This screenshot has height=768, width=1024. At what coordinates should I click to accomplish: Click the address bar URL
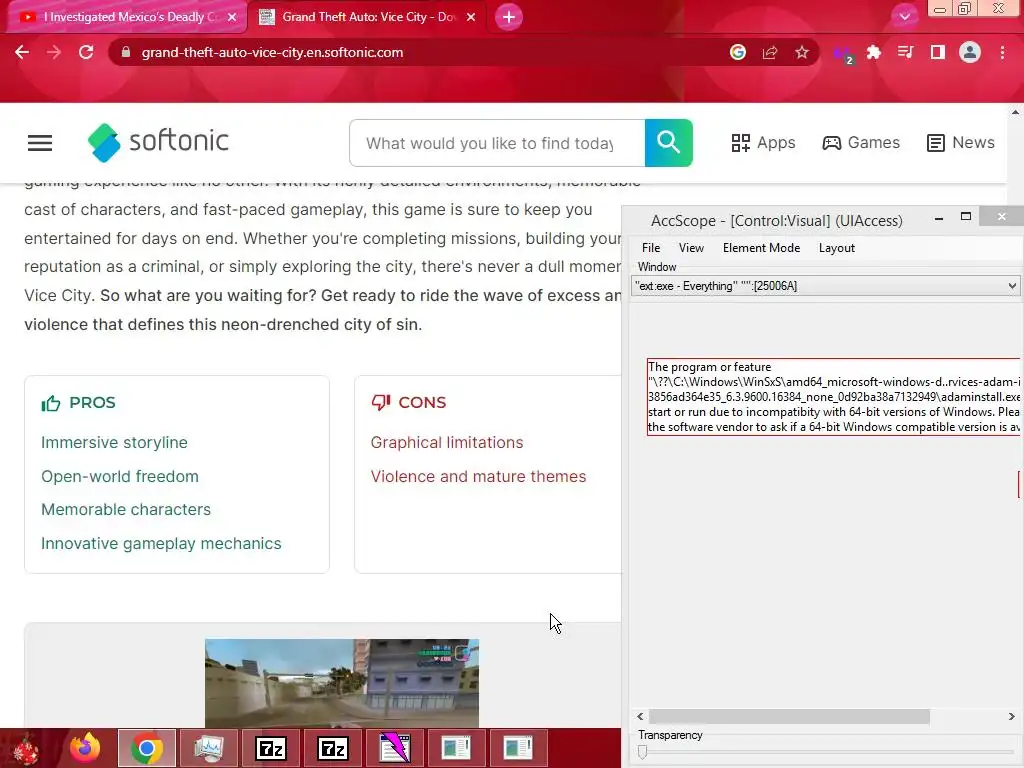[272, 52]
